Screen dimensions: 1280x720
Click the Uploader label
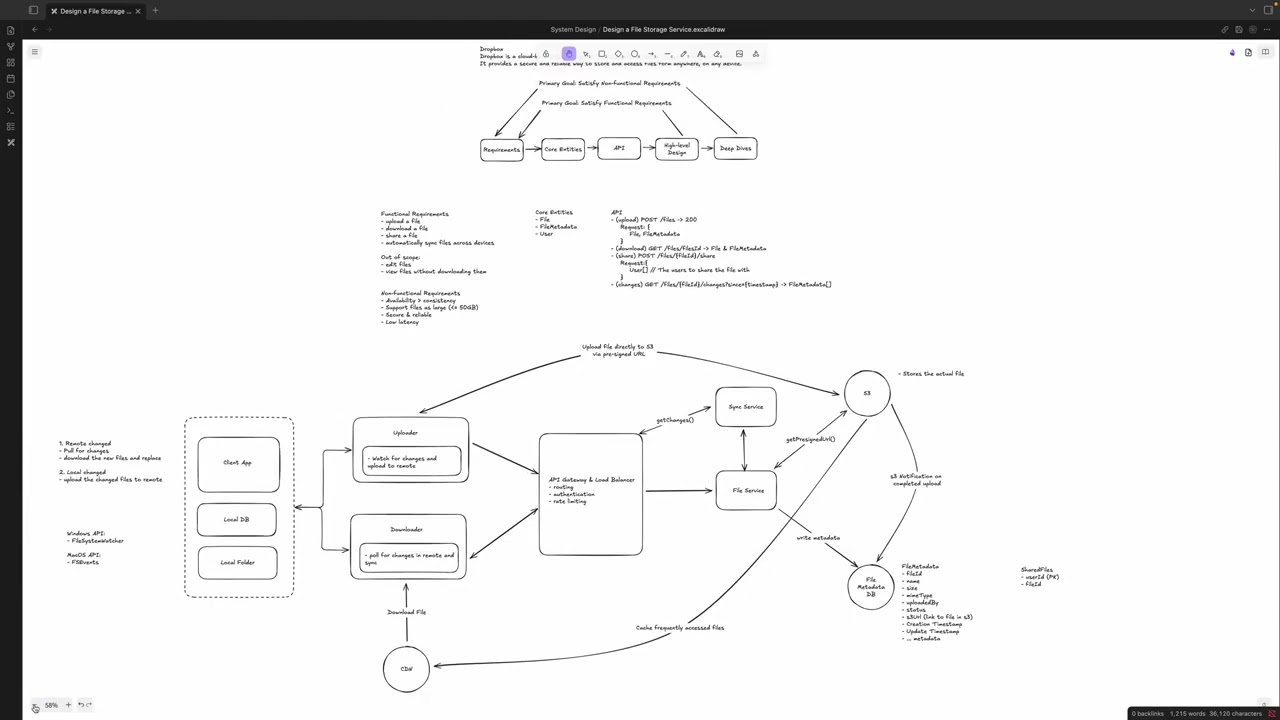click(x=405, y=433)
